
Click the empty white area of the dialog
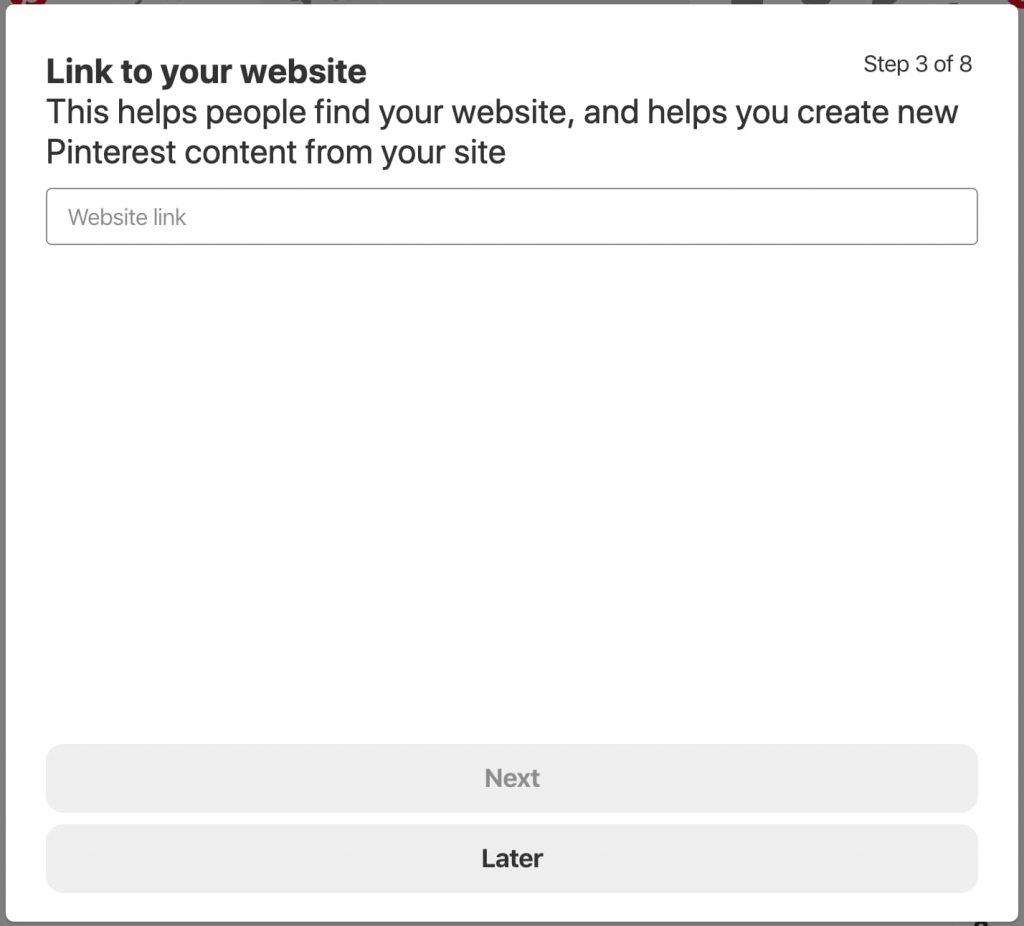point(511,490)
